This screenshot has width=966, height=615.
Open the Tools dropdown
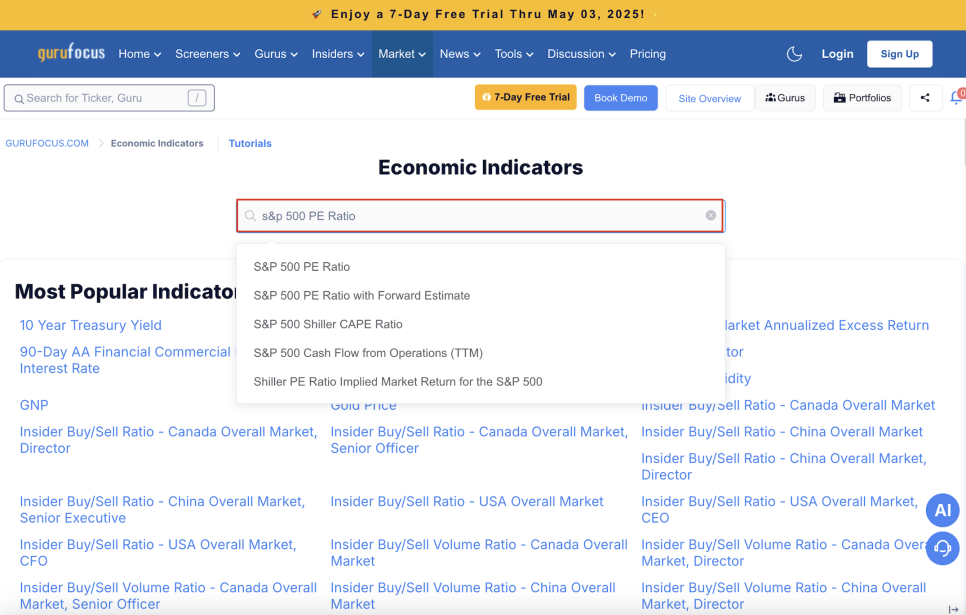pos(514,54)
